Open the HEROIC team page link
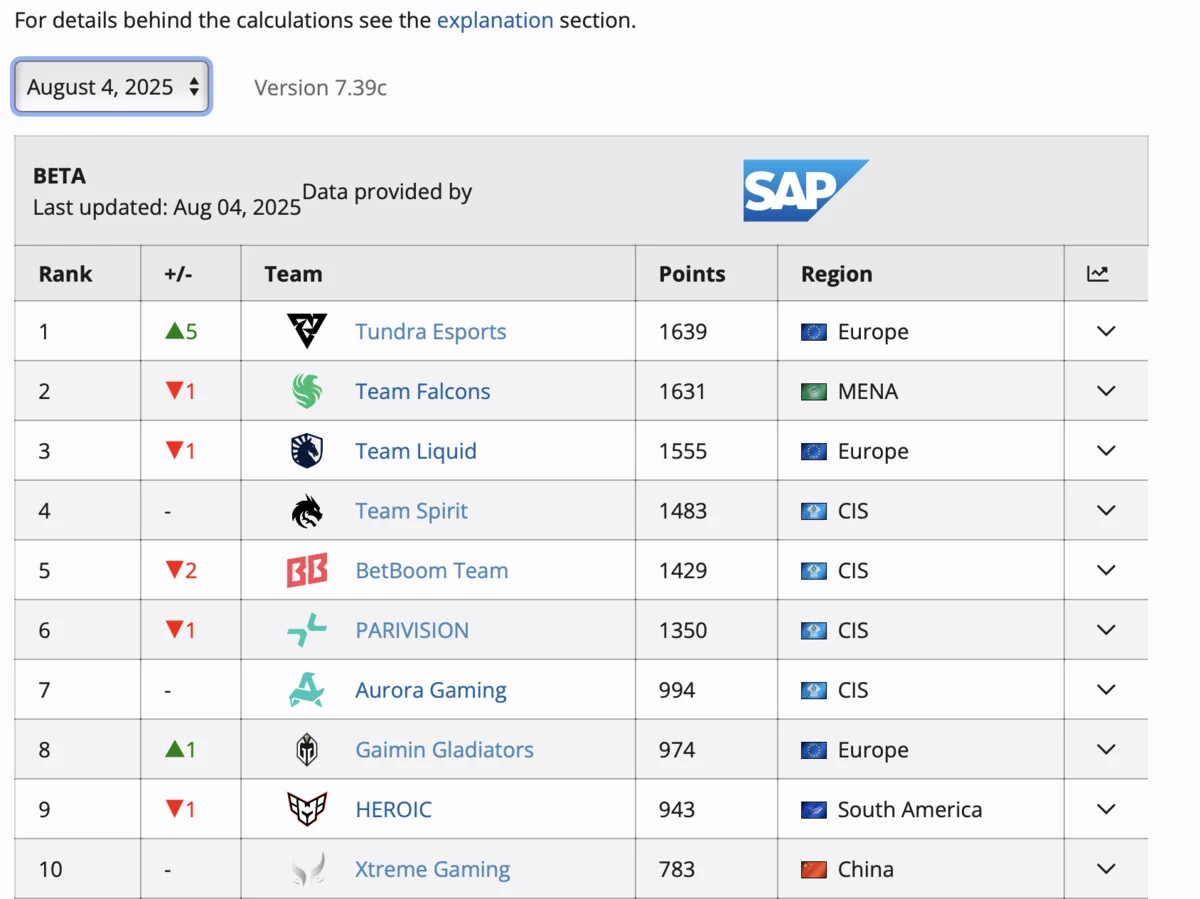Viewport: 1200px width, 899px height. tap(393, 810)
